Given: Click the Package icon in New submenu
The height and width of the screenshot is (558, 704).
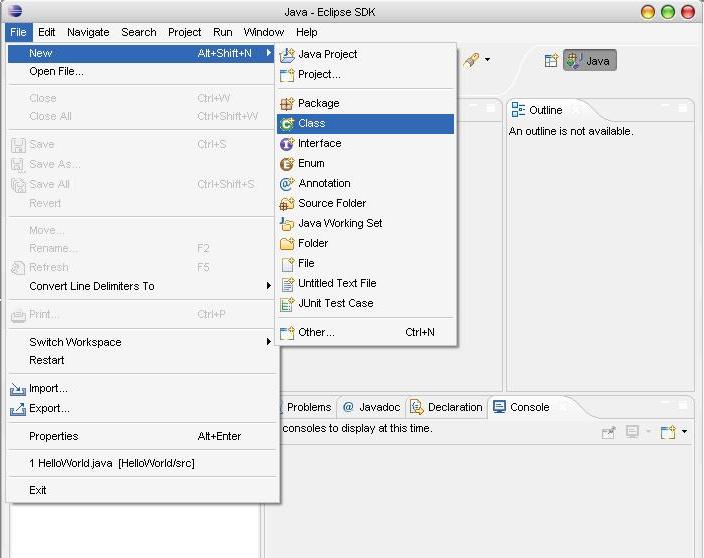Looking at the screenshot, I should (x=287, y=104).
